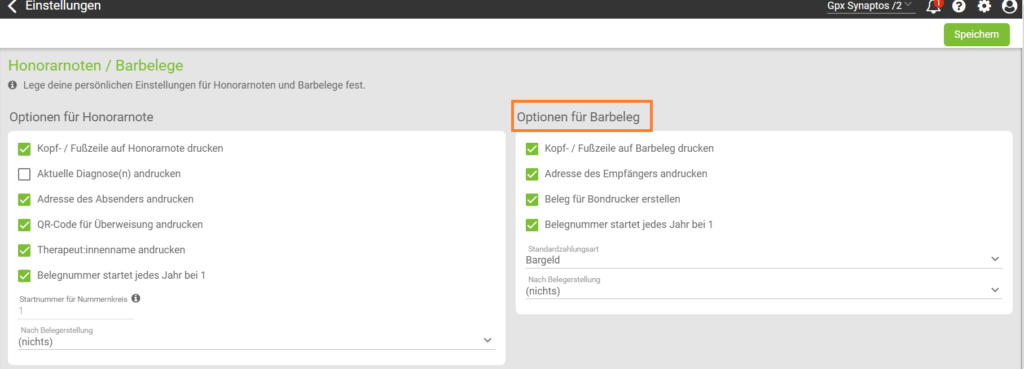Click the Startnummer für Nummernkreis input field
The height and width of the screenshot is (369, 1024).
pyautogui.click(x=76, y=312)
